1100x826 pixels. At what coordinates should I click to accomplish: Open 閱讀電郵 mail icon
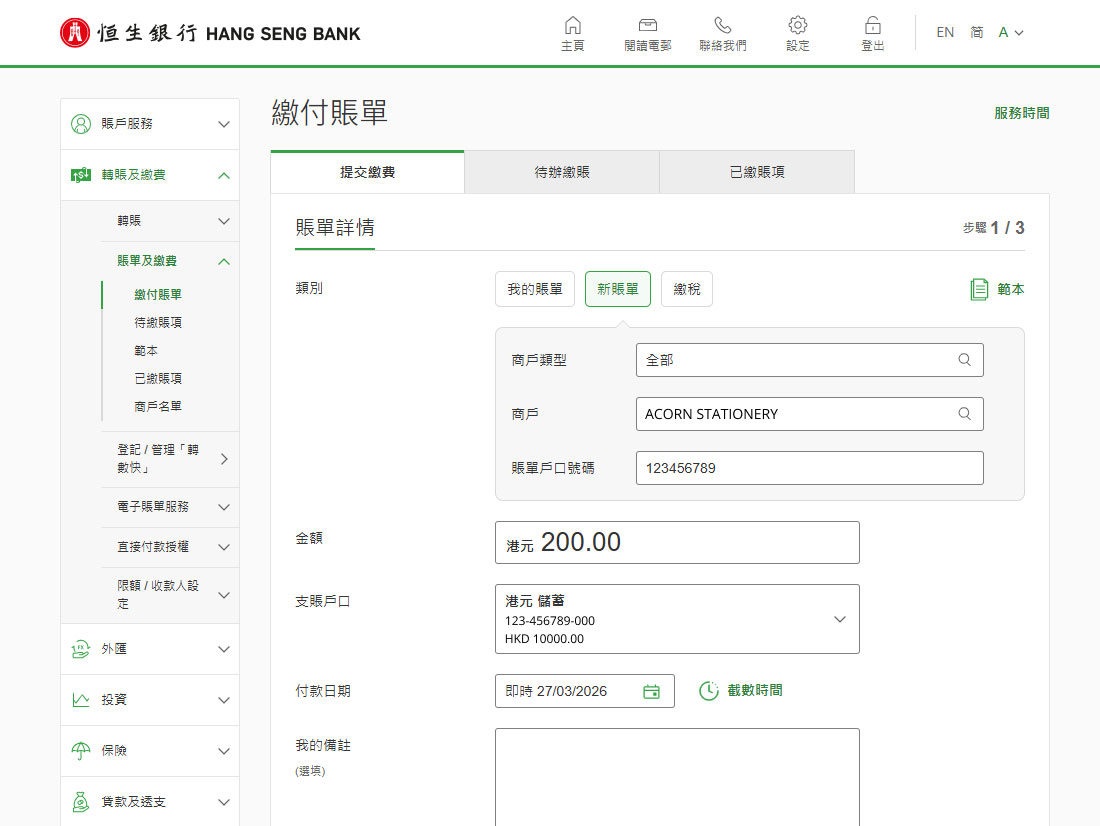pos(648,25)
